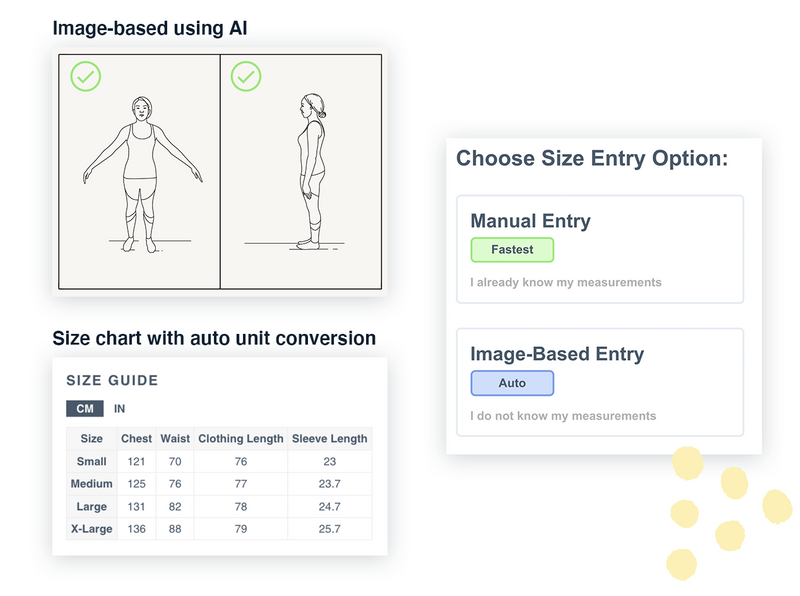Screen dimensions: 800x596
Task: Click 'I already know my measurements' text
Action: (x=566, y=283)
